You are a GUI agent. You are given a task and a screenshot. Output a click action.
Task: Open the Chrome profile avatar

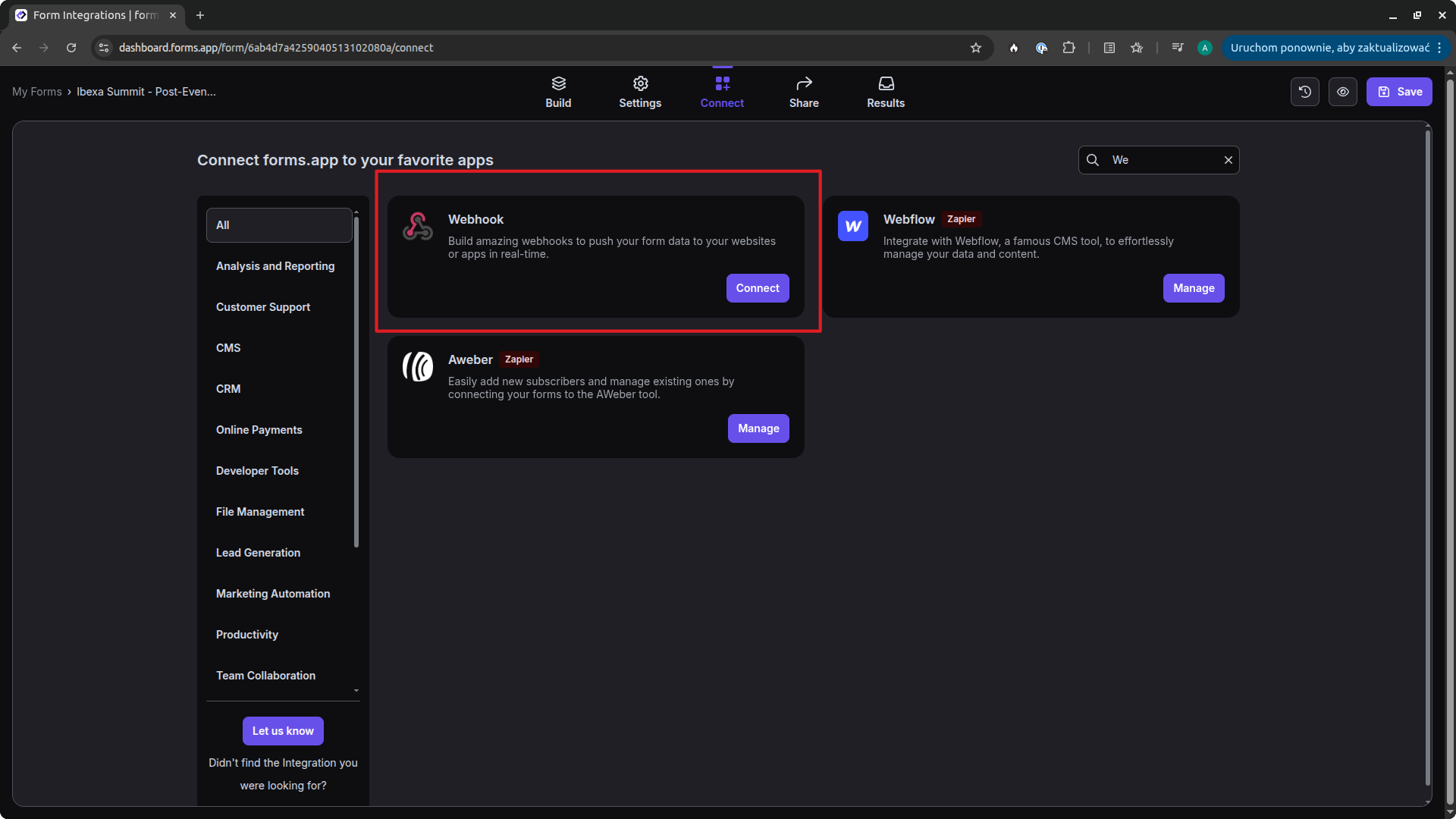[x=1205, y=48]
